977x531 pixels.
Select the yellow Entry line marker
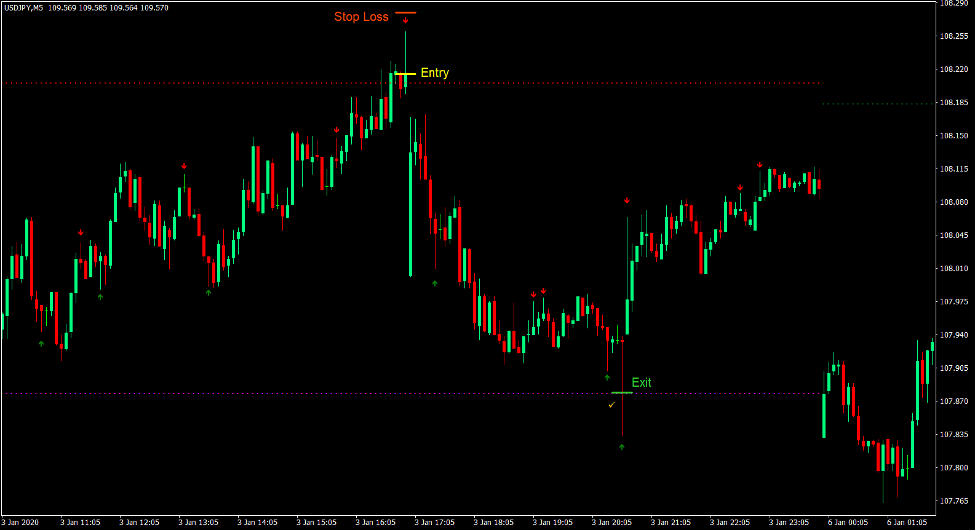point(405,73)
